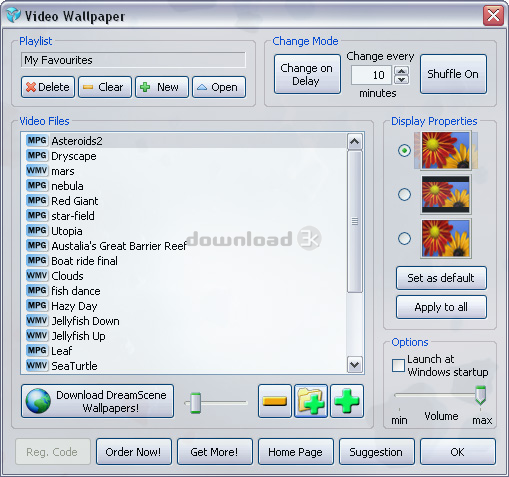Delete the current playlist
The height and width of the screenshot is (477, 509).
pos(48,87)
